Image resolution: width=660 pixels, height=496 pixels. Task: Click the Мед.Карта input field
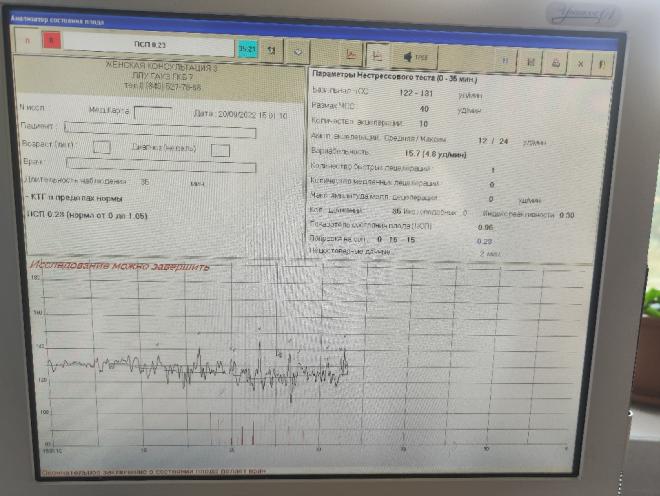pos(153,113)
